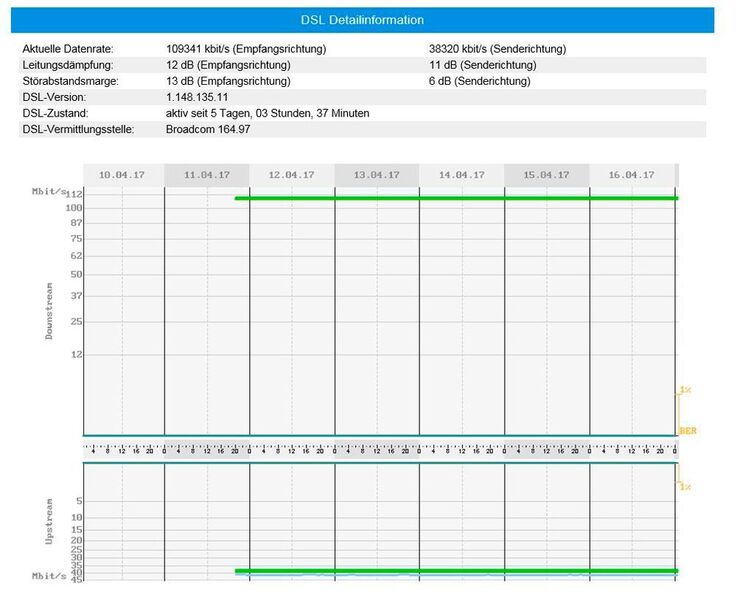Image resolution: width=737 pixels, height=600 pixels.
Task: Select the 'DSL-Zustand:' label
Action: click(55, 113)
